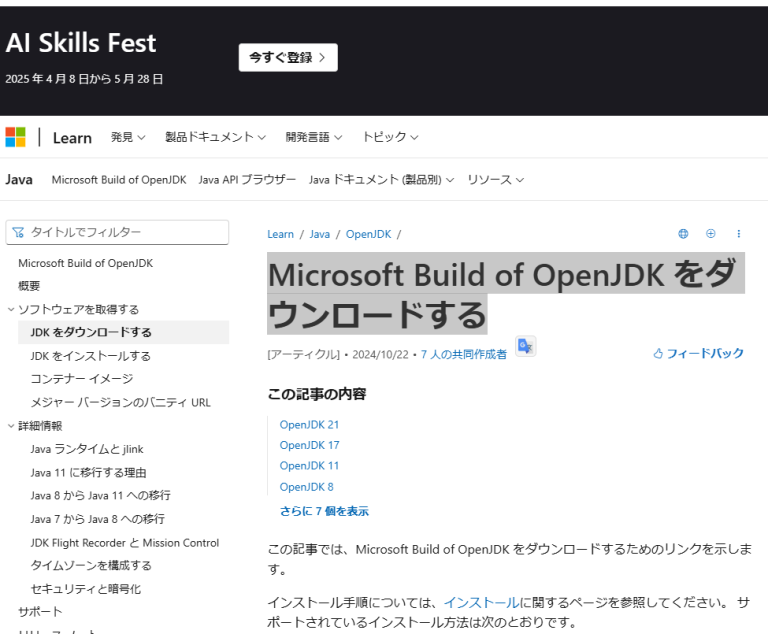Click the Learn site title
Viewport: 768px width, 634px height.
click(x=72, y=138)
